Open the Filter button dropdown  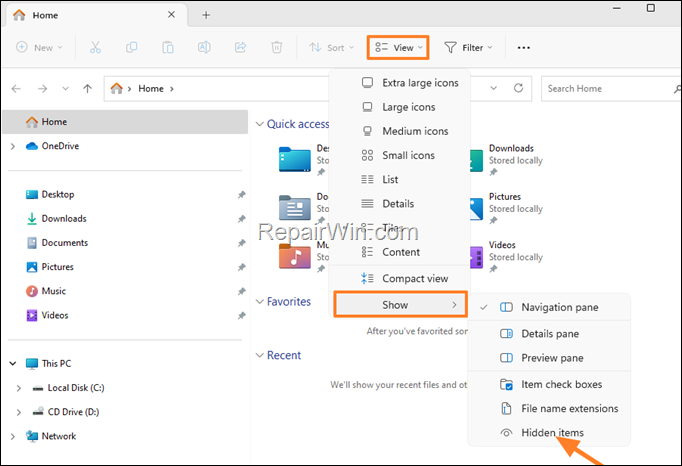pyautogui.click(x=469, y=47)
